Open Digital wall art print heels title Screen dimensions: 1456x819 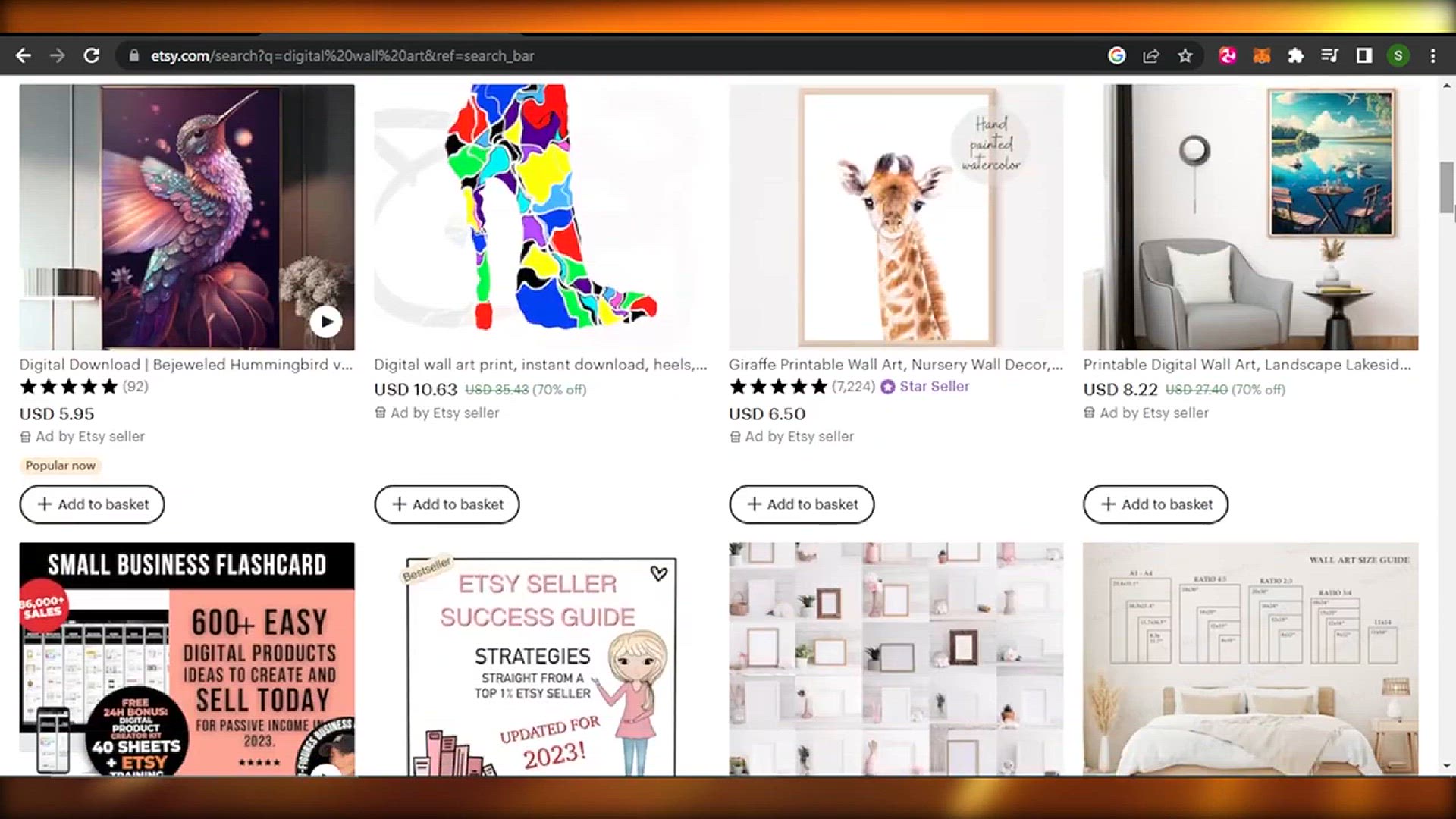(x=541, y=365)
